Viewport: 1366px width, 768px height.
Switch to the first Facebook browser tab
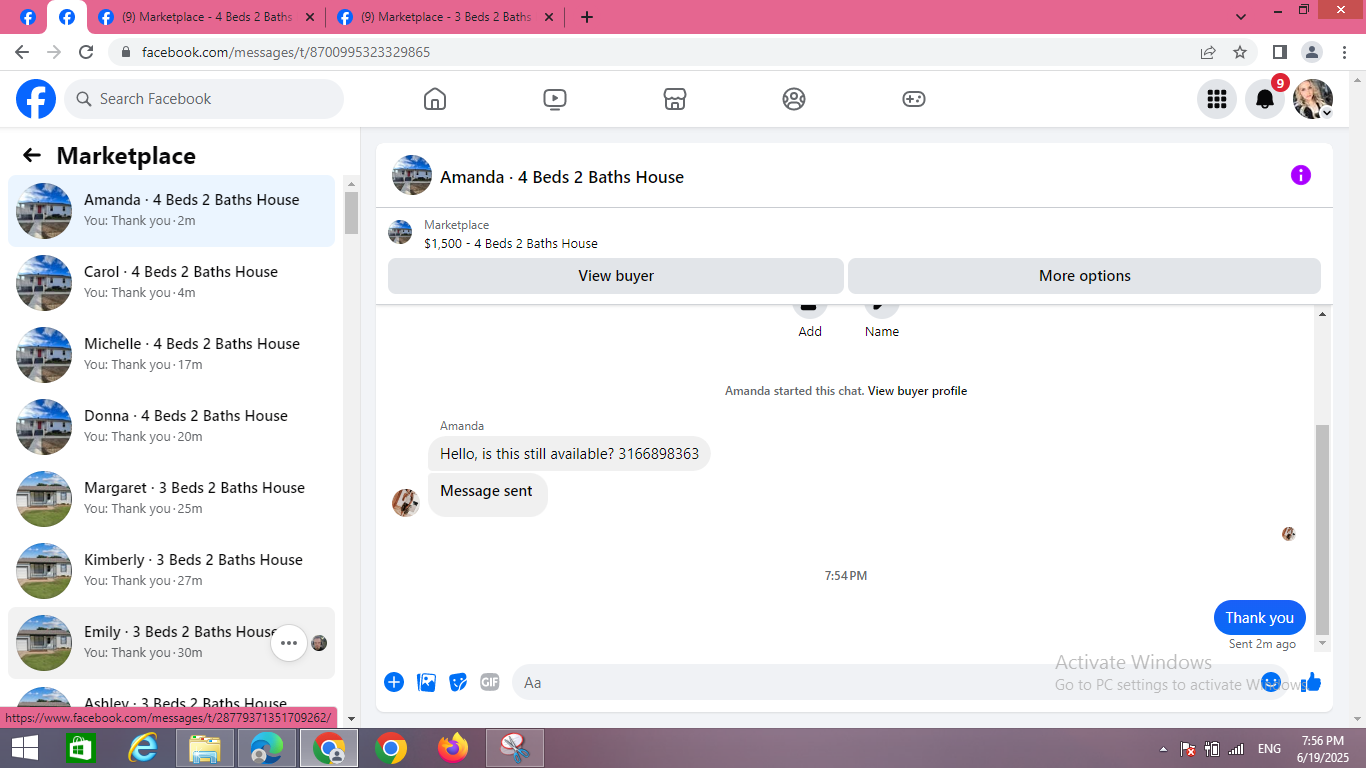[28, 17]
